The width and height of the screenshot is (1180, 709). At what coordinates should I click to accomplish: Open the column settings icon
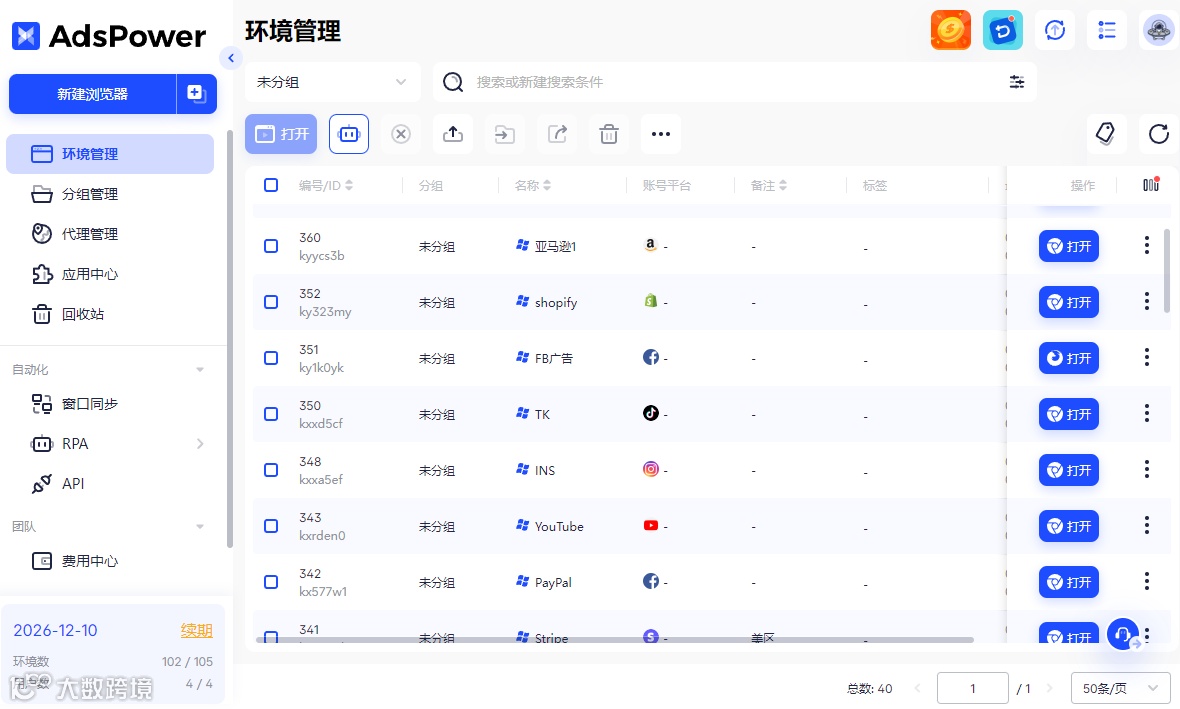point(1151,184)
